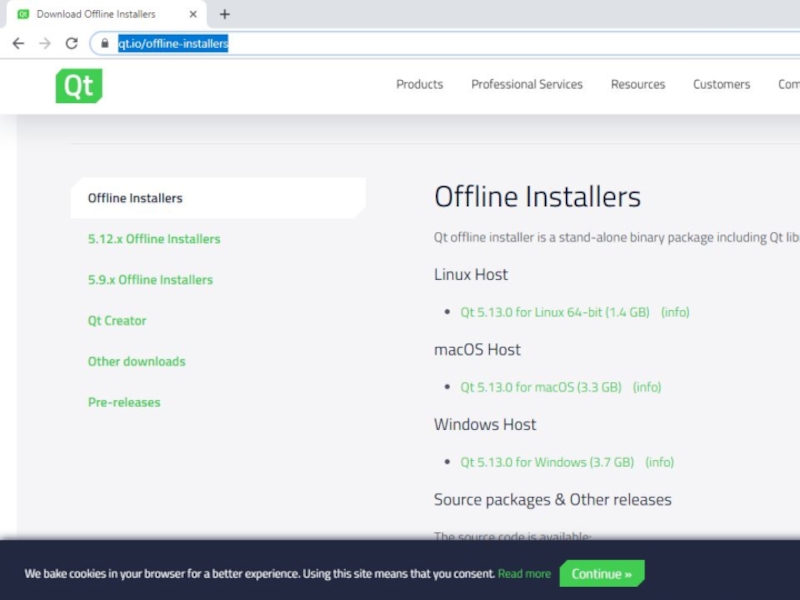Open info link for the Linux installer
Viewport: 800px width, 600px height.
[x=675, y=312]
